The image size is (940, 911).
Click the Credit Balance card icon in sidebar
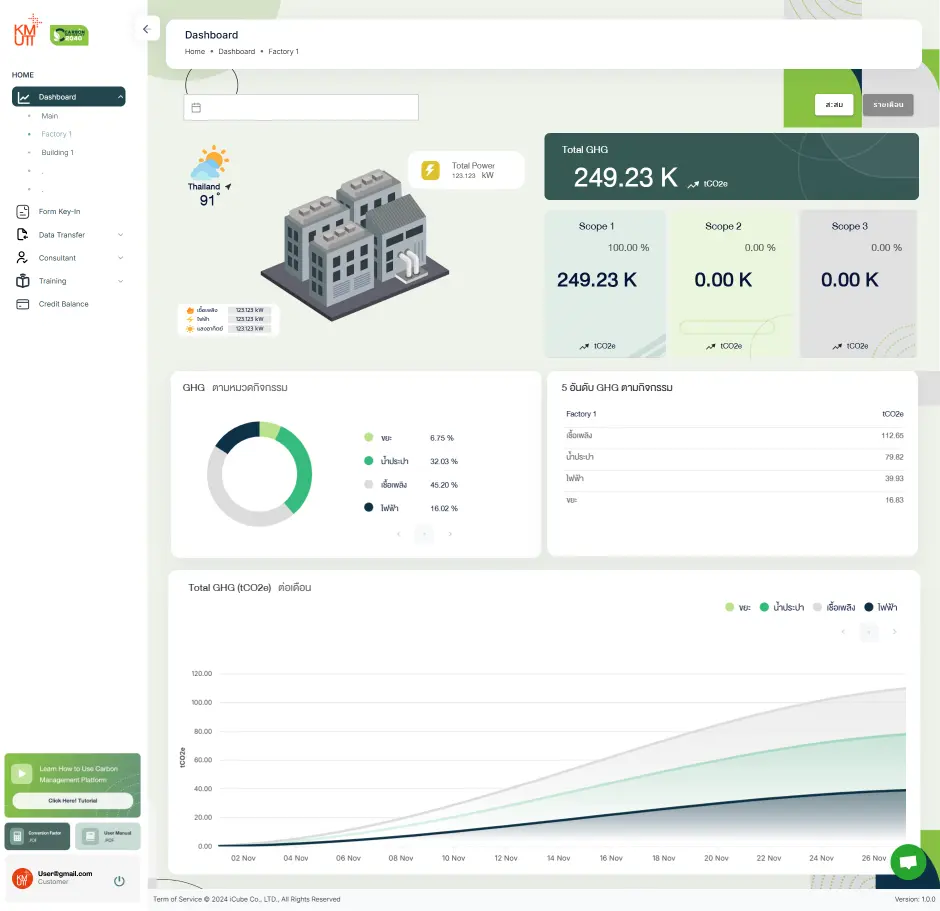point(22,304)
